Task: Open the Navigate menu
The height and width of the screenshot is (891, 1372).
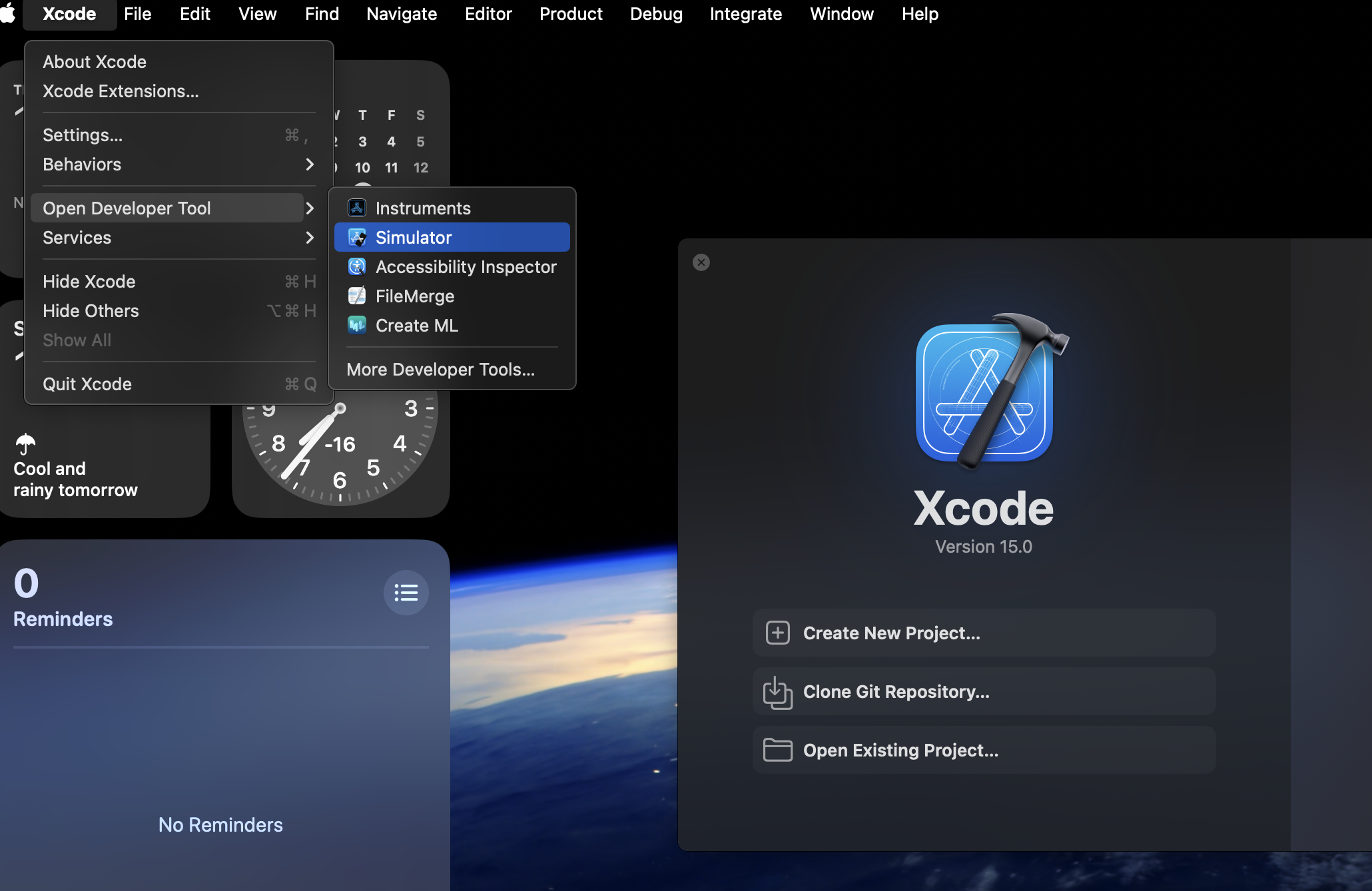Action: 402,13
